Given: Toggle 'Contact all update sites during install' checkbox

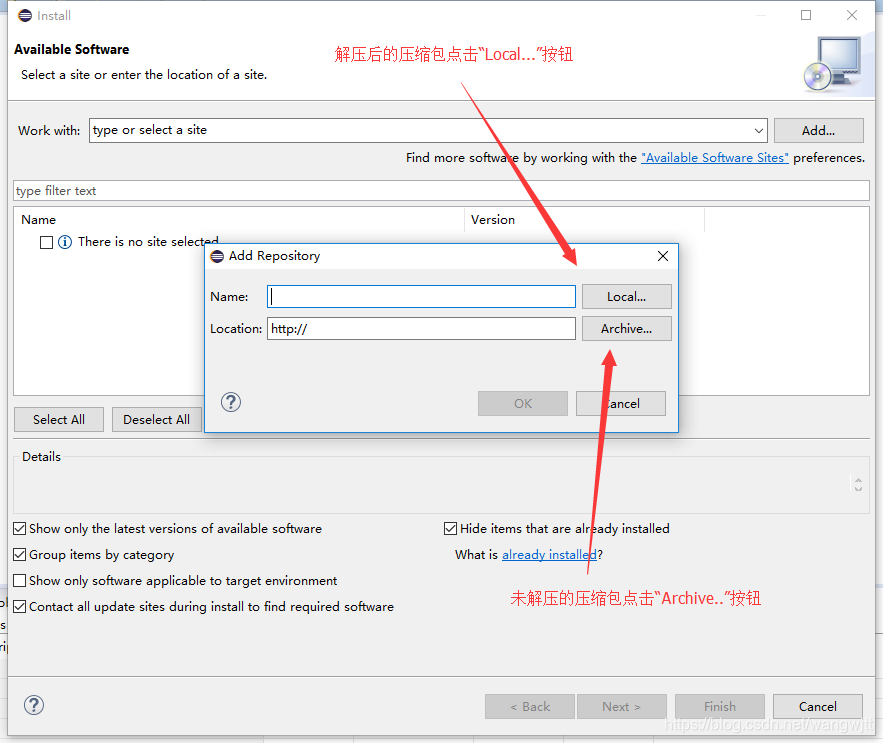Looking at the screenshot, I should pos(20,607).
